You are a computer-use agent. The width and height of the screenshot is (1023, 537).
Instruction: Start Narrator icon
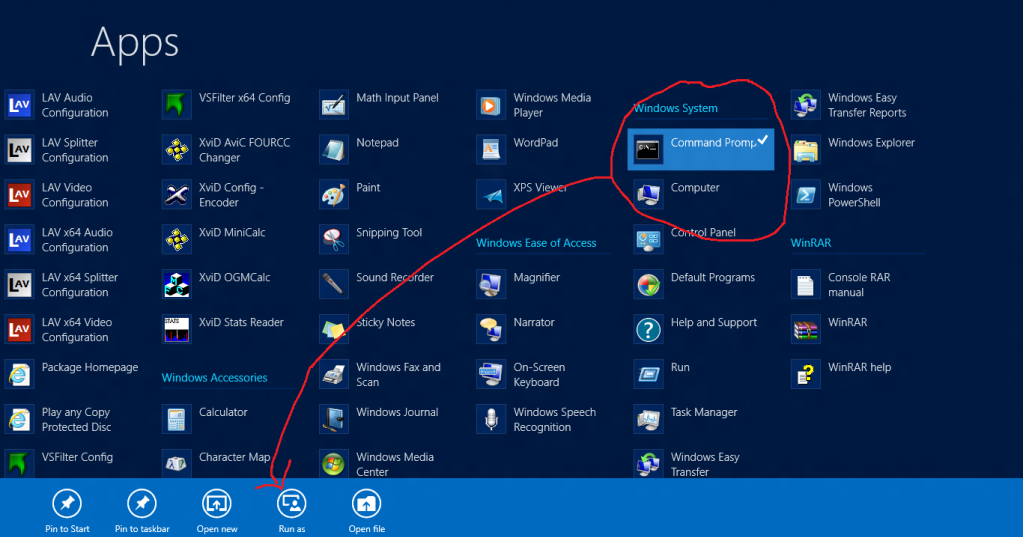pos(491,330)
